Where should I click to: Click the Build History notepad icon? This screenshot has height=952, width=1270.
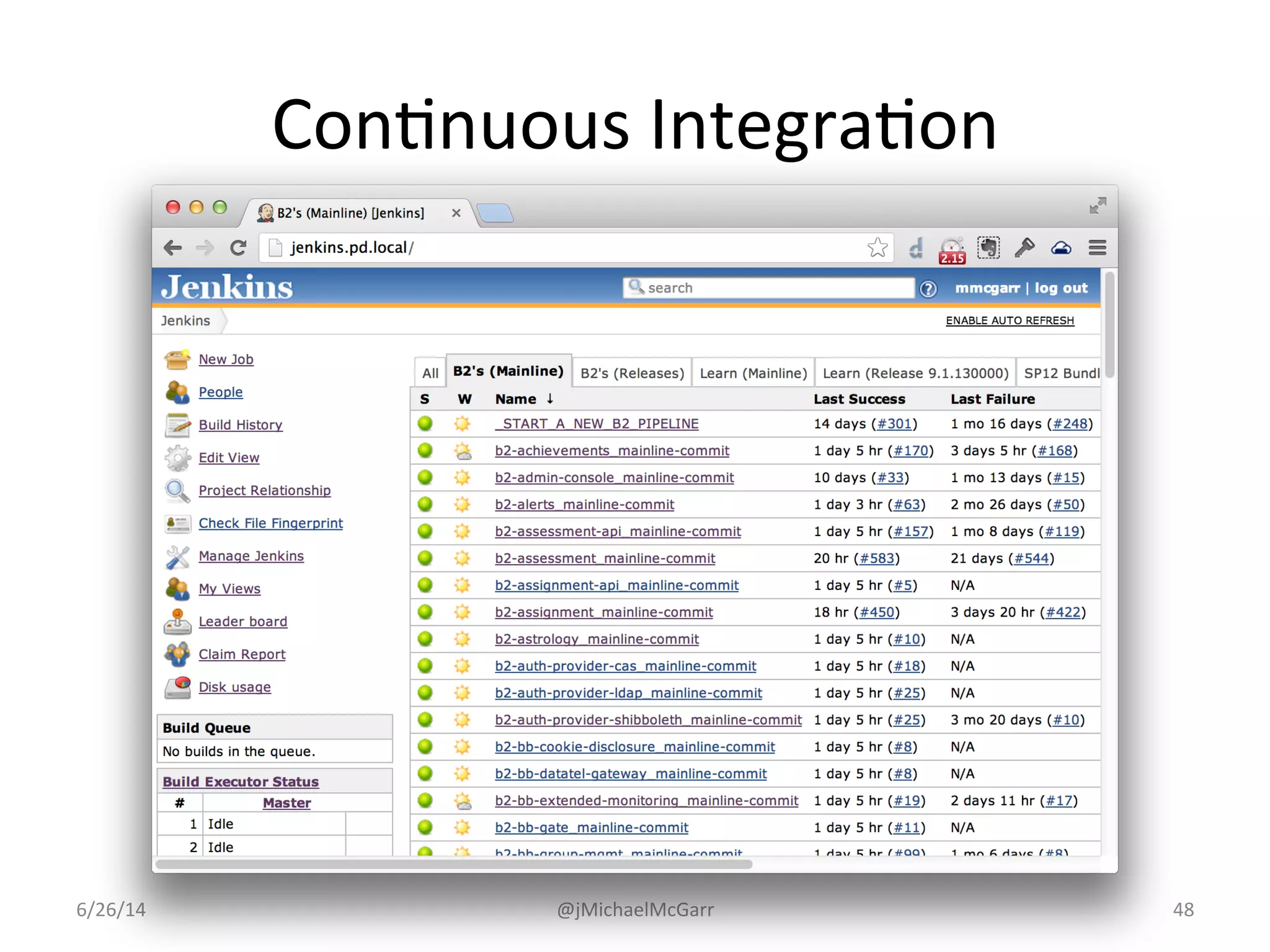click(x=177, y=425)
